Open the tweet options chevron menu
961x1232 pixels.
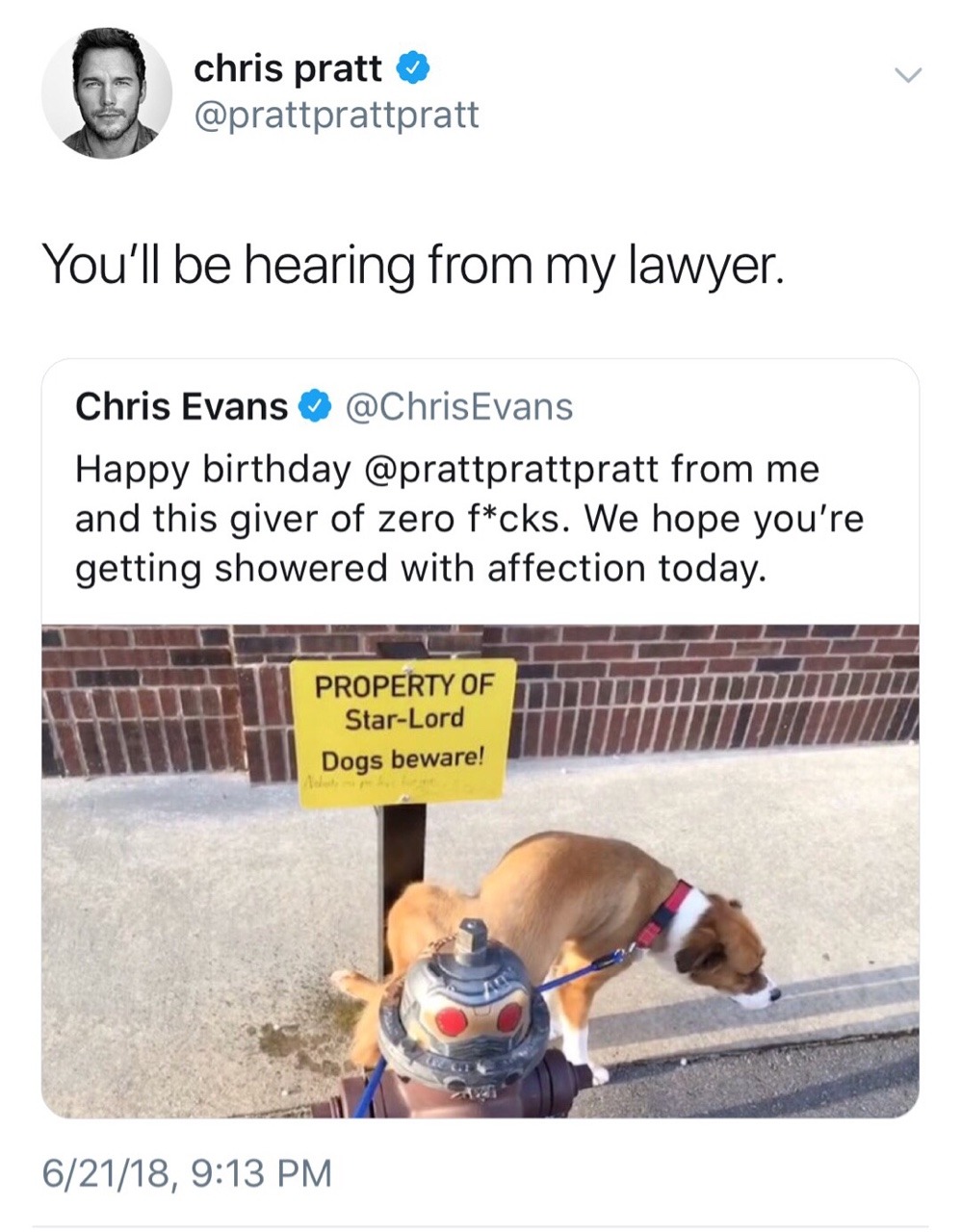coord(907,75)
